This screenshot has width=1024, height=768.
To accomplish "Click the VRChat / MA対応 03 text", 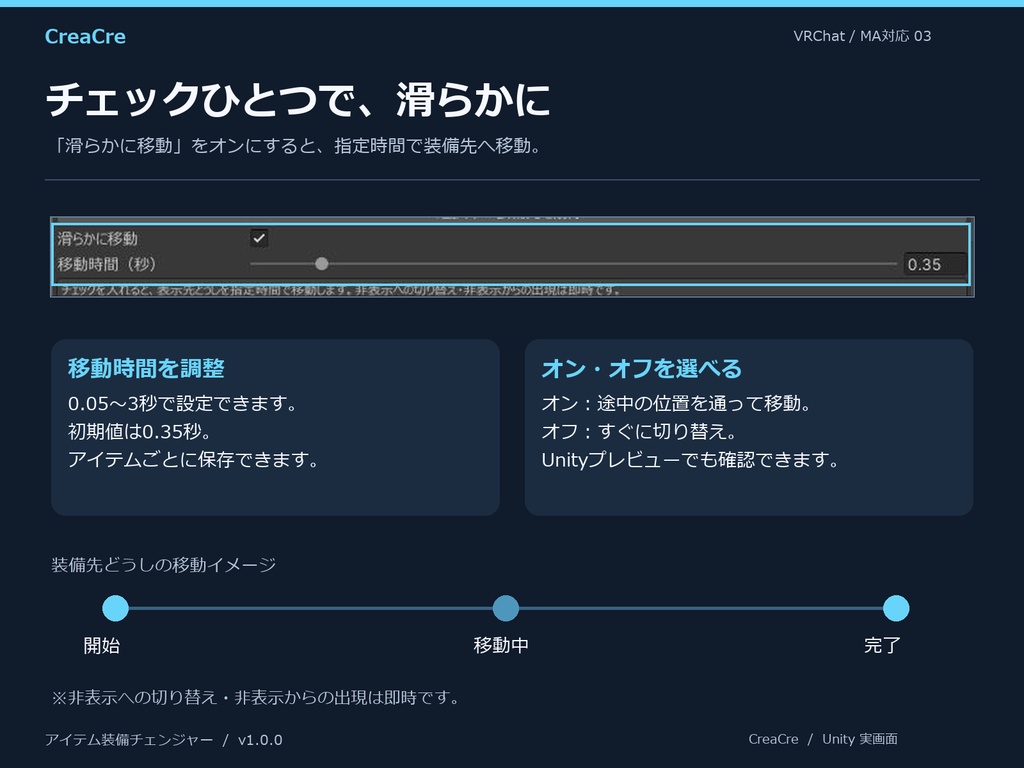I will point(862,36).
